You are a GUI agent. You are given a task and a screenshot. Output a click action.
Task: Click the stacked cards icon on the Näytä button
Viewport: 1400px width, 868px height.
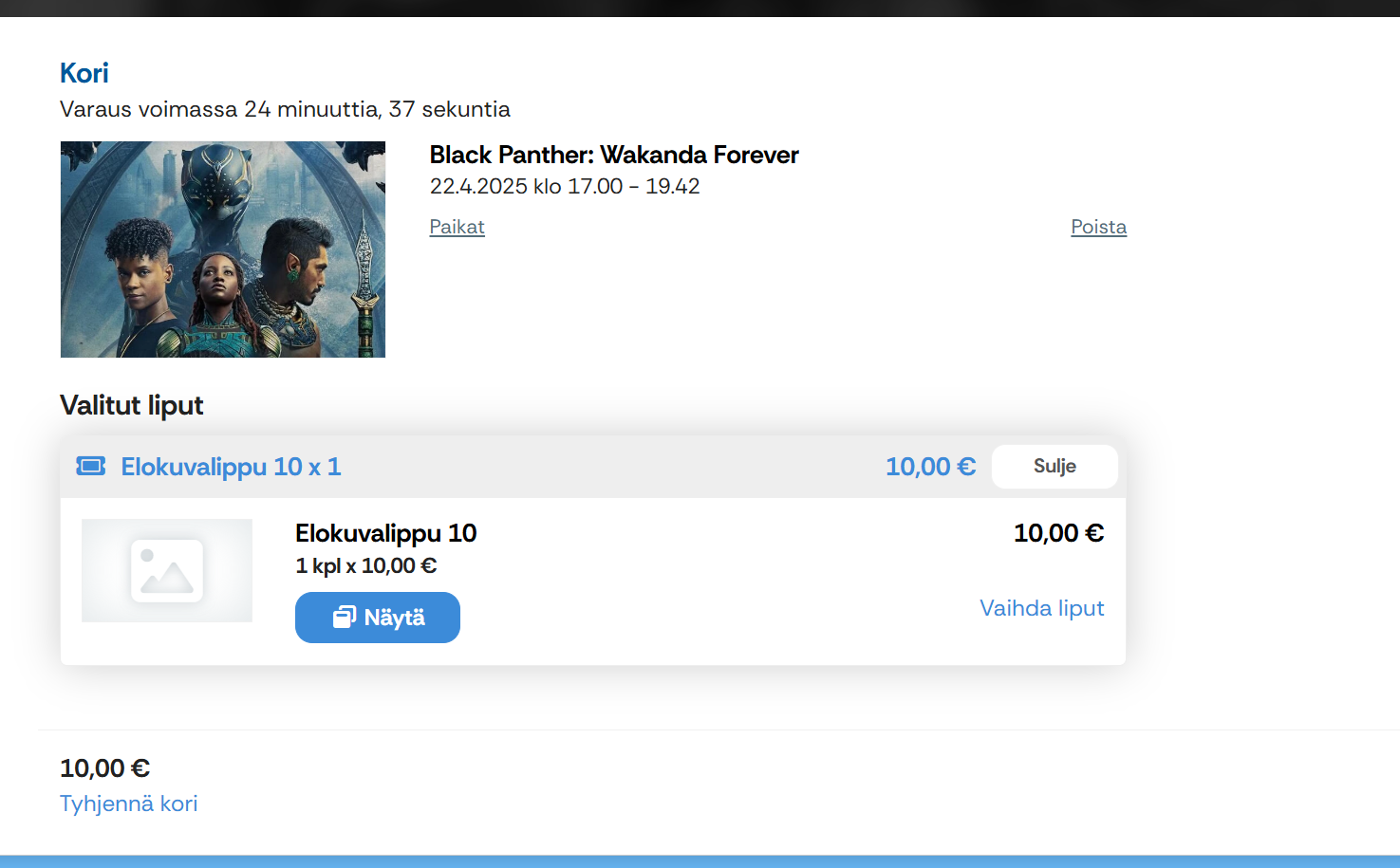(x=344, y=618)
